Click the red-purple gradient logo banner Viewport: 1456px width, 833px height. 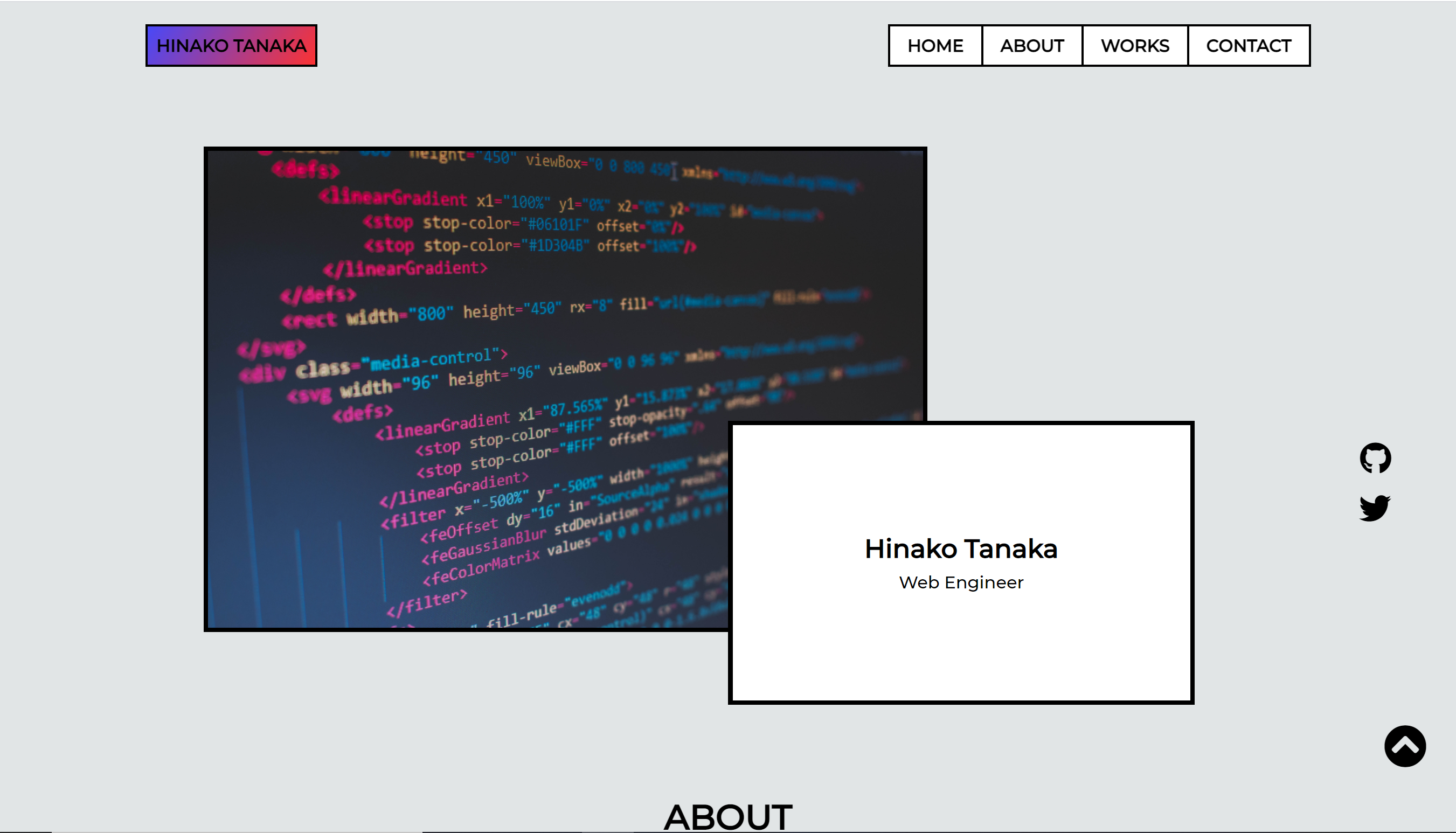click(231, 45)
